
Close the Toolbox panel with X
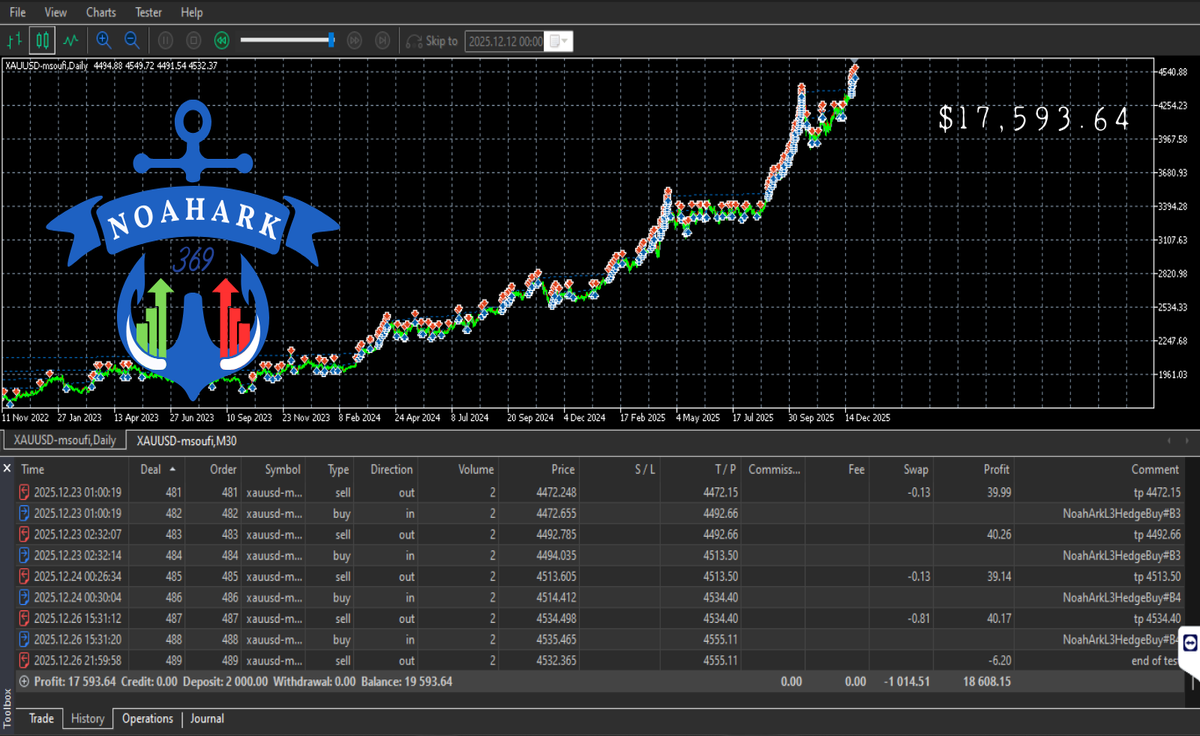(8, 468)
